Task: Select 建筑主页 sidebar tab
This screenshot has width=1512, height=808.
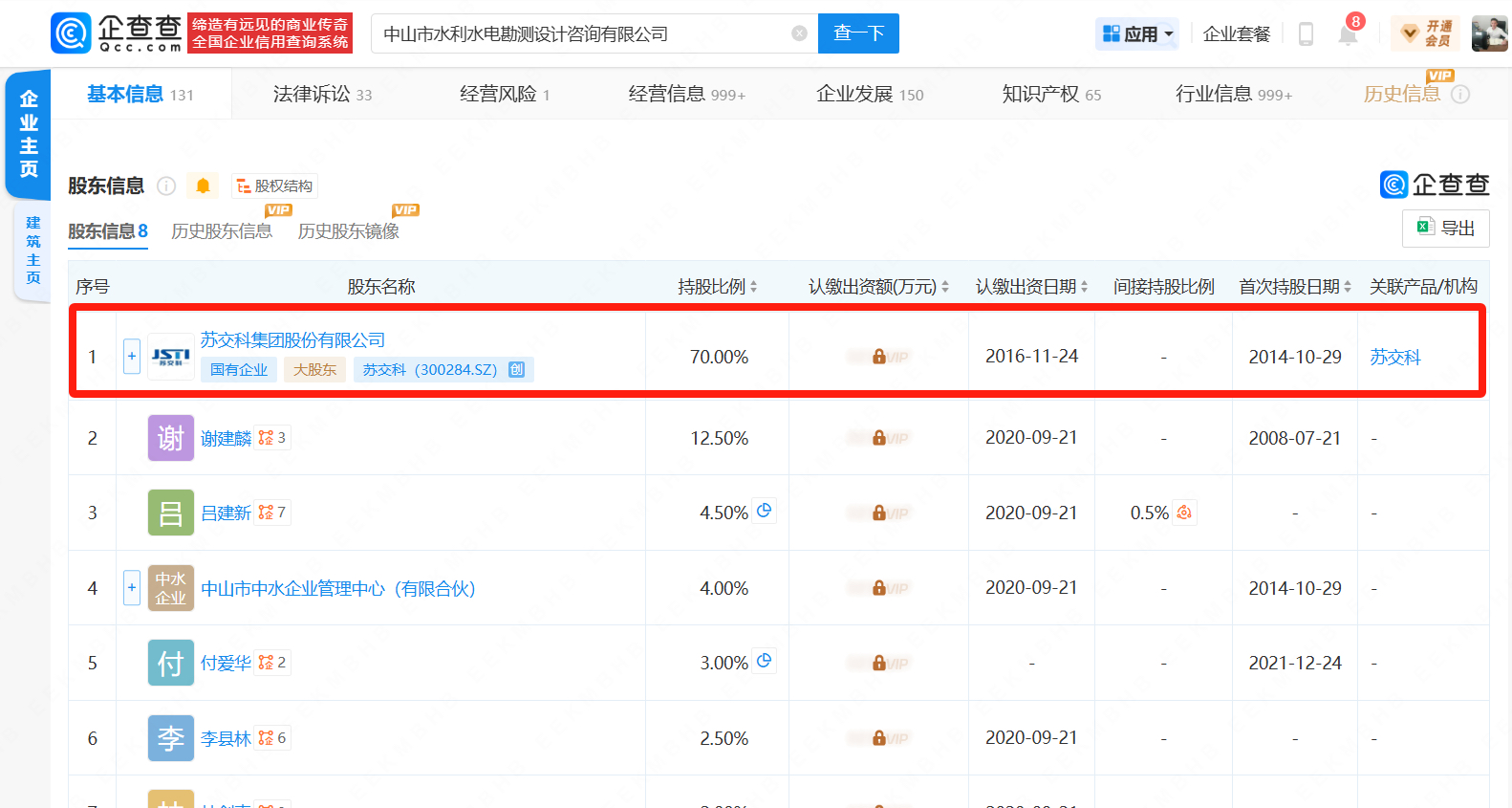Action: coord(32,251)
